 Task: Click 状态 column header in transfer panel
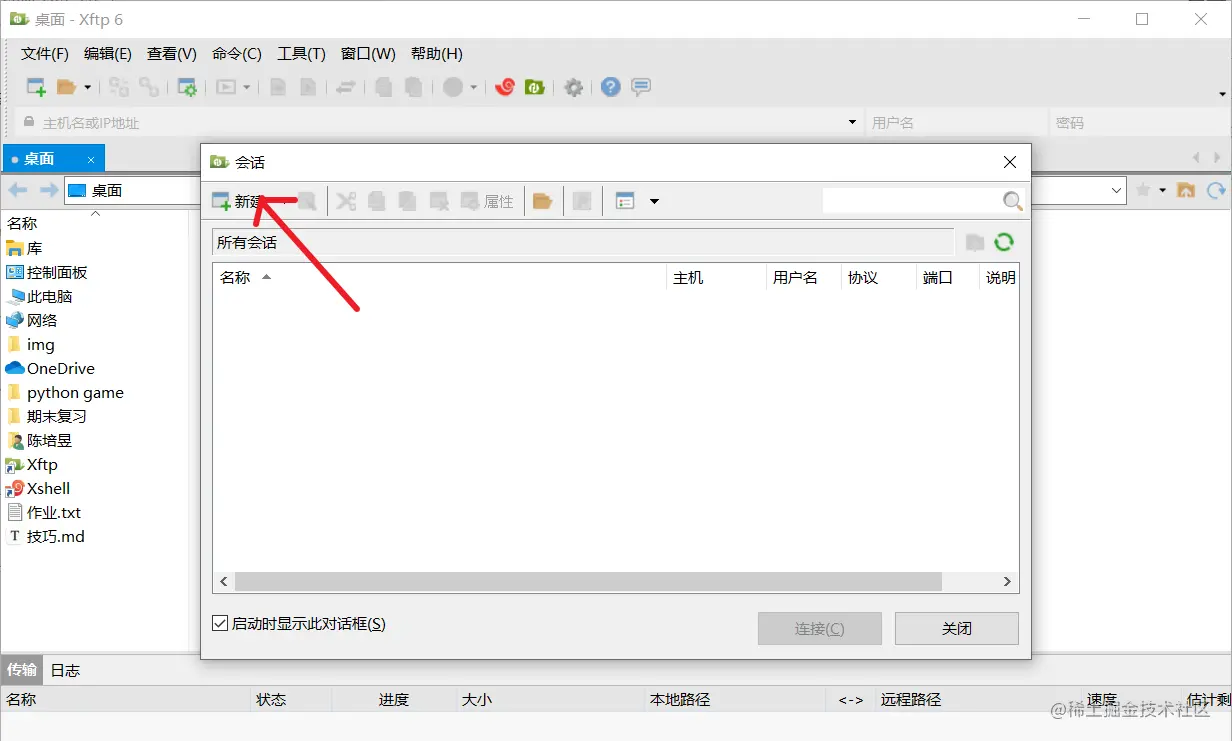pyautogui.click(x=291, y=699)
